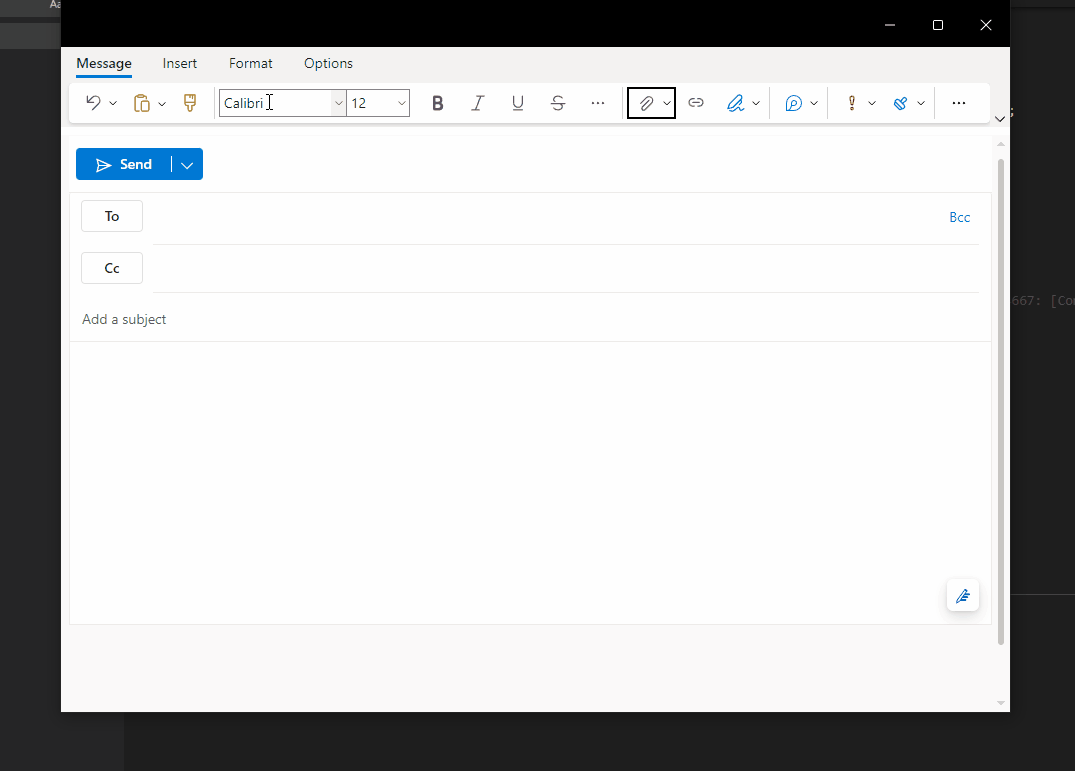Screen dimensions: 1075x771
Task: Toggle italic formatting
Action: click(x=477, y=102)
